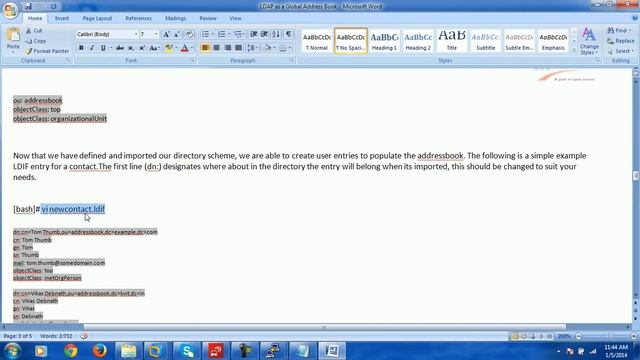Screen dimensions: 640x360
Task: Open borders menu
Action: (284, 48)
